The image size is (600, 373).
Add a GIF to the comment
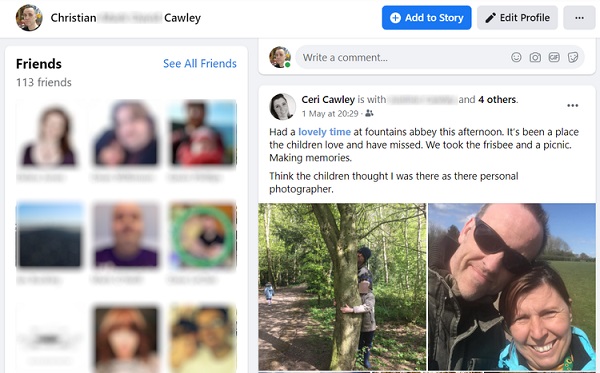[554, 57]
